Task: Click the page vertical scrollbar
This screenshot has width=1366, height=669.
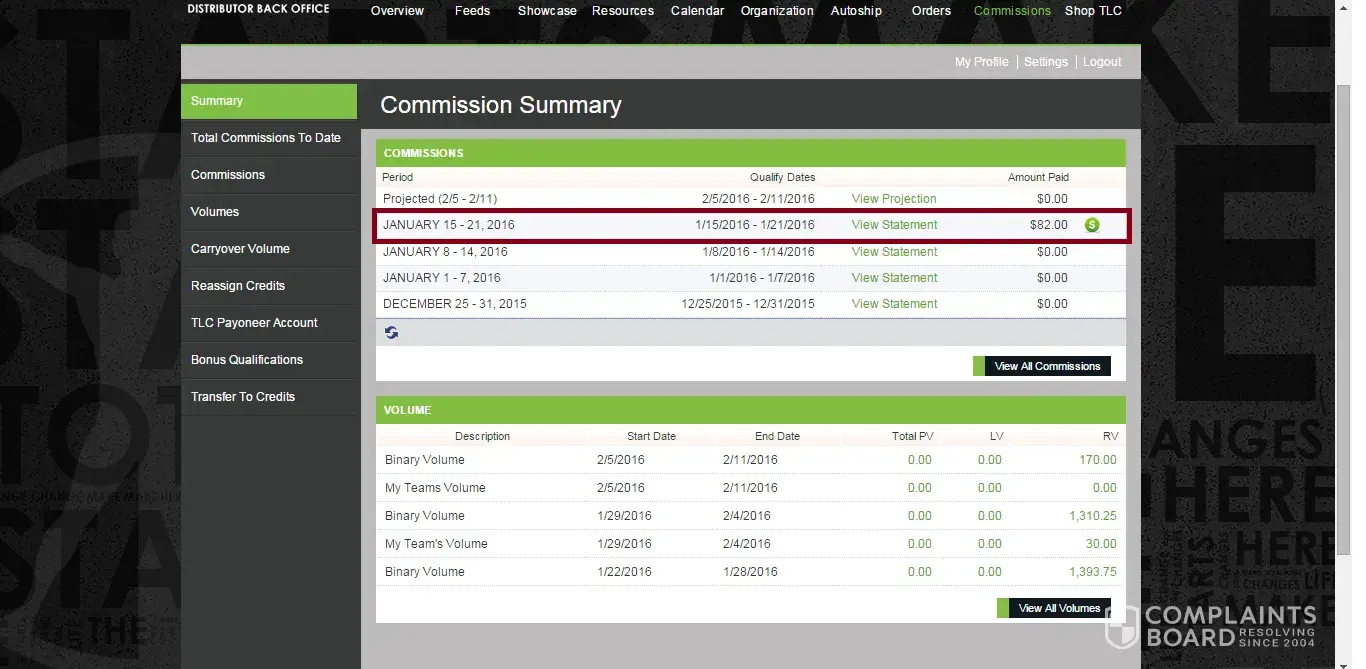Action: point(1344,300)
